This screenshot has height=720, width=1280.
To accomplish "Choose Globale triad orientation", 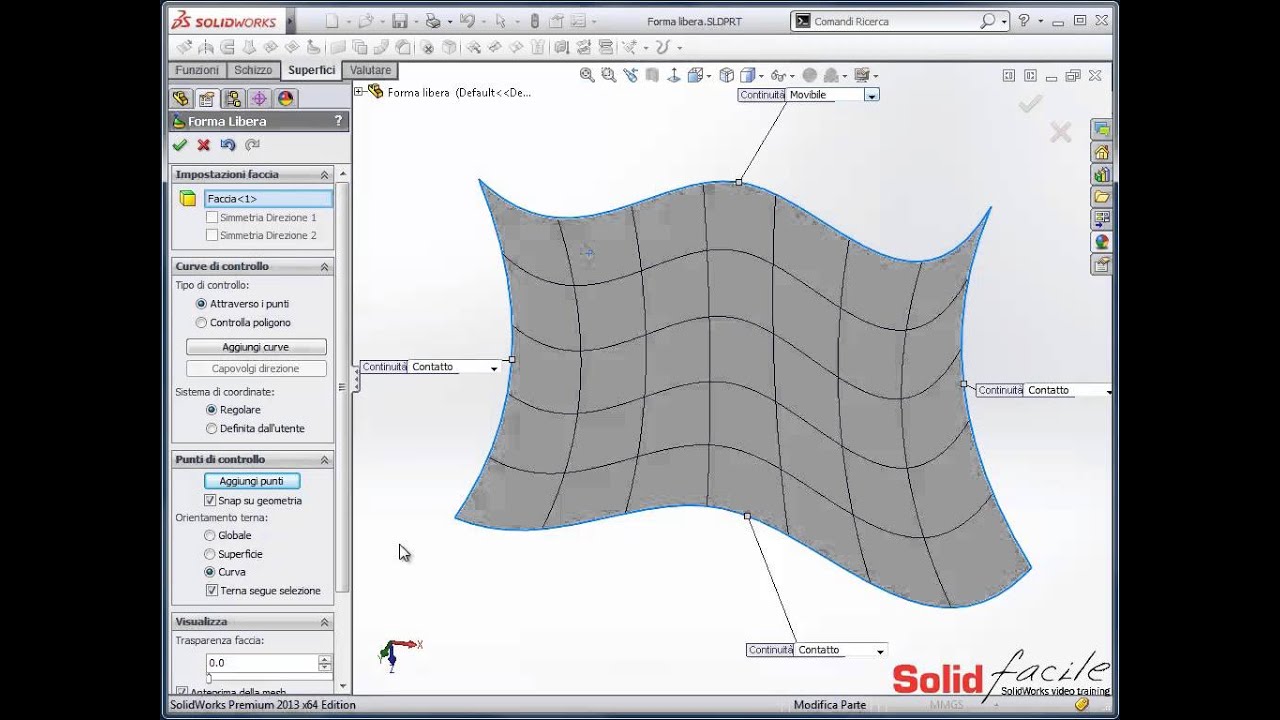I will point(209,535).
